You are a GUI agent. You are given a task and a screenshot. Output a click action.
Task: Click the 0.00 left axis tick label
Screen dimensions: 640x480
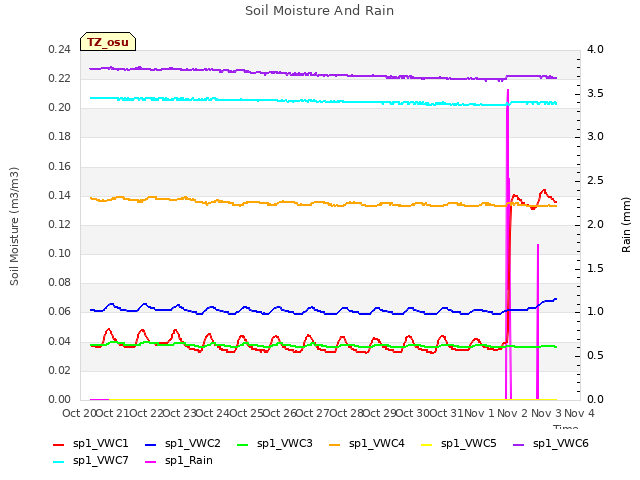pos(60,399)
